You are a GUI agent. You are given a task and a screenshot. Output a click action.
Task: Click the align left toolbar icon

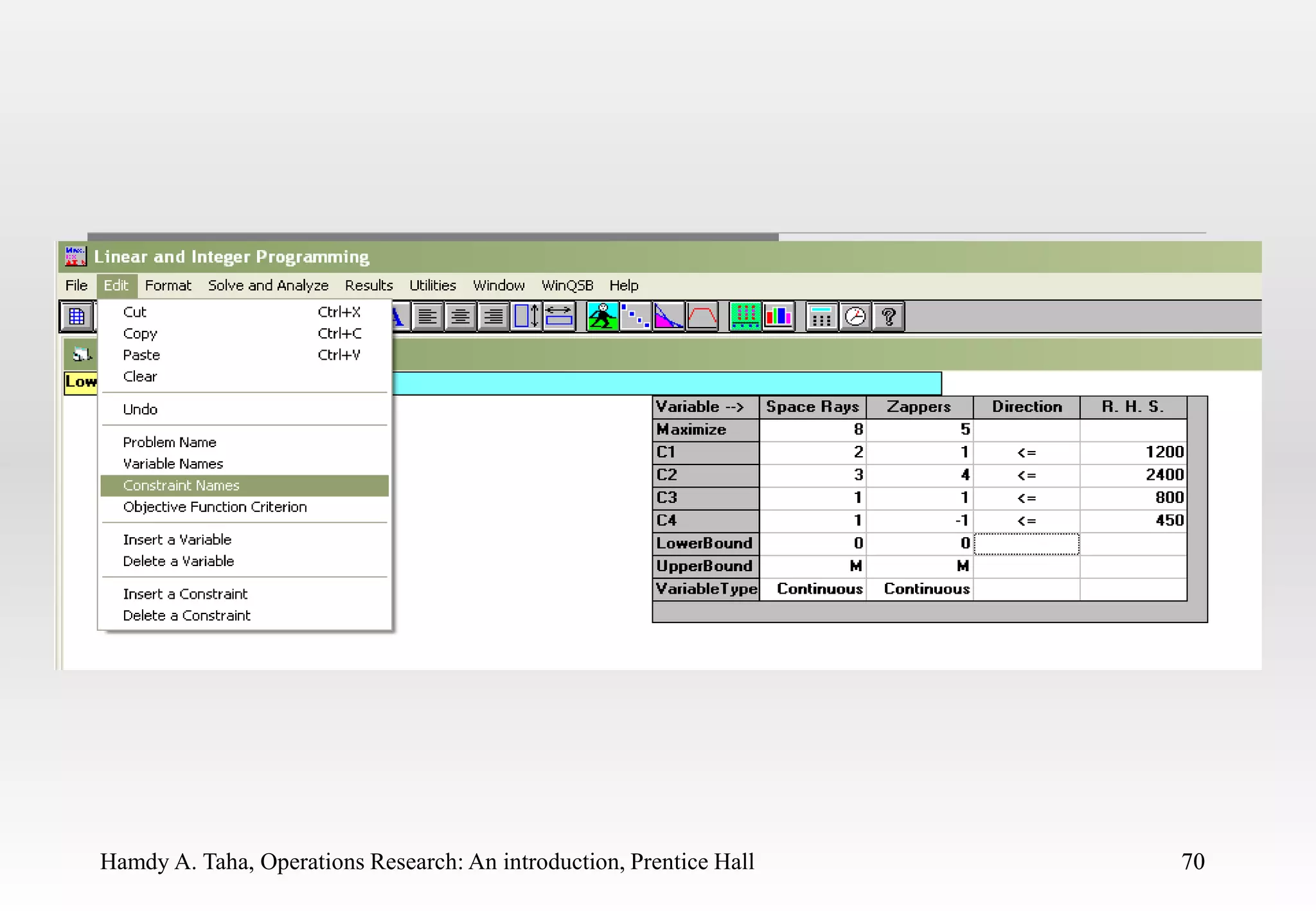427,317
